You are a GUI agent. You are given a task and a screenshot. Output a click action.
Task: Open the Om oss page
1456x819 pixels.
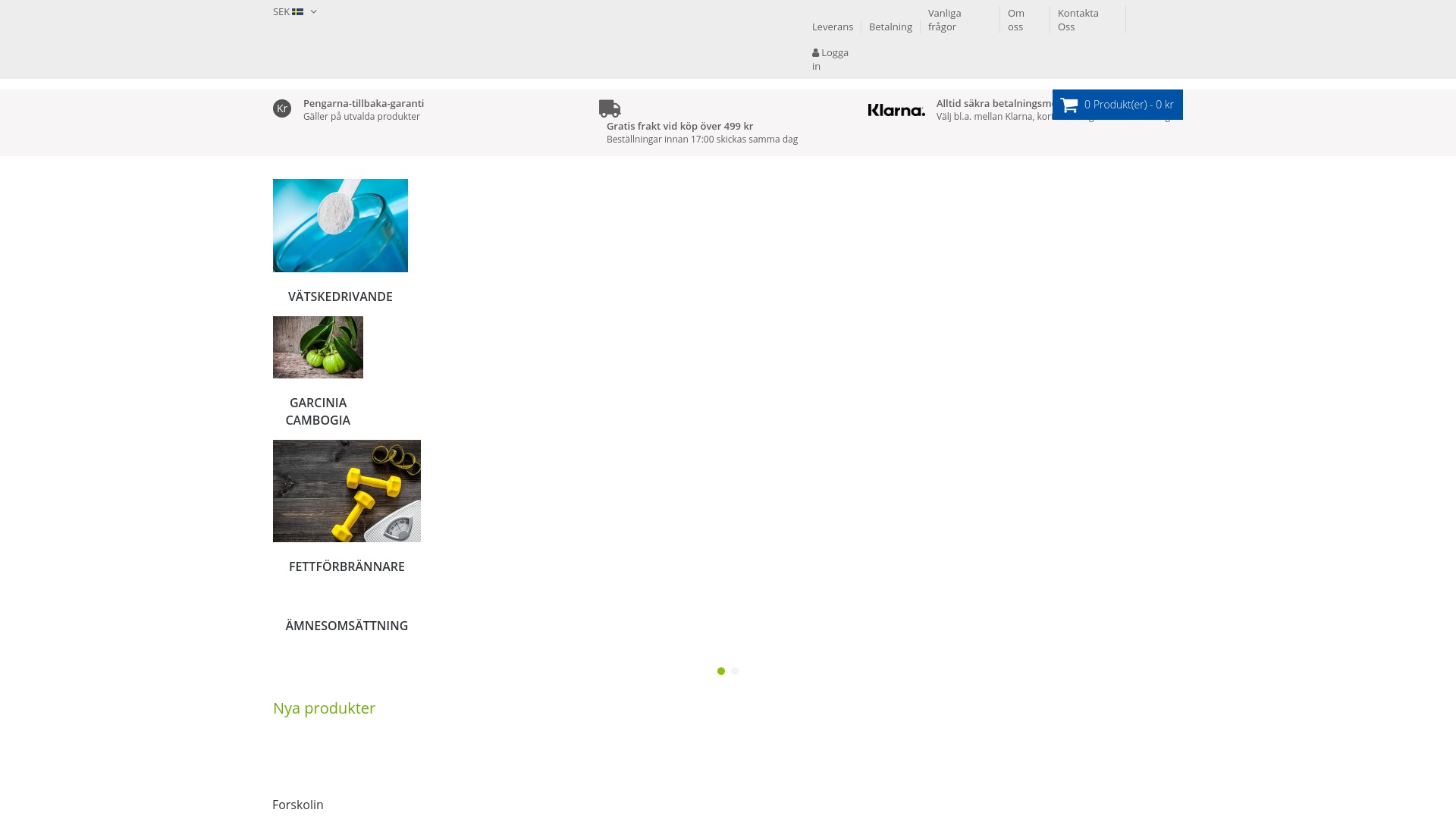click(1015, 20)
